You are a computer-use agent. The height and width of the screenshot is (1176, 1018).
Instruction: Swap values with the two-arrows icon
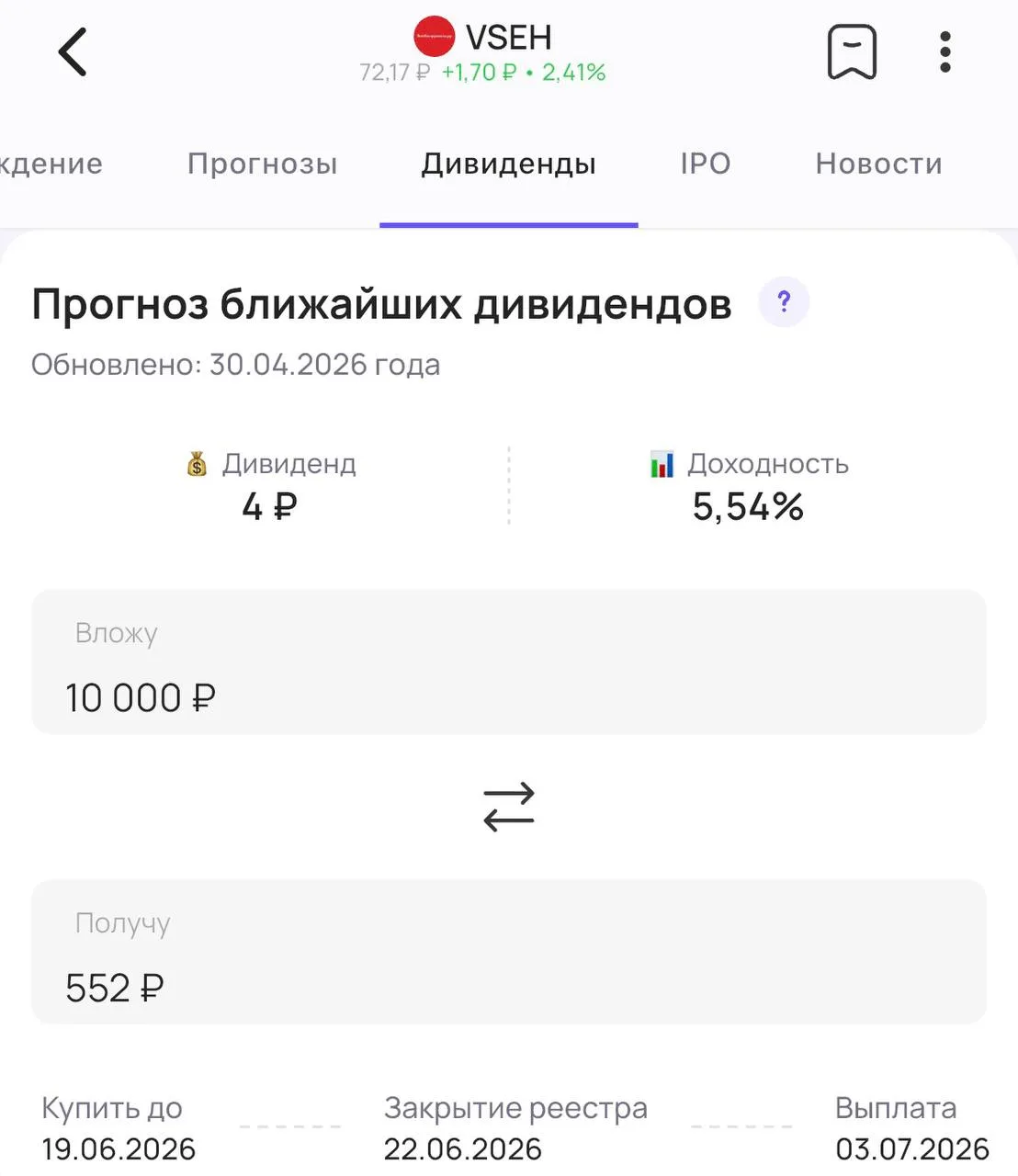coord(509,807)
